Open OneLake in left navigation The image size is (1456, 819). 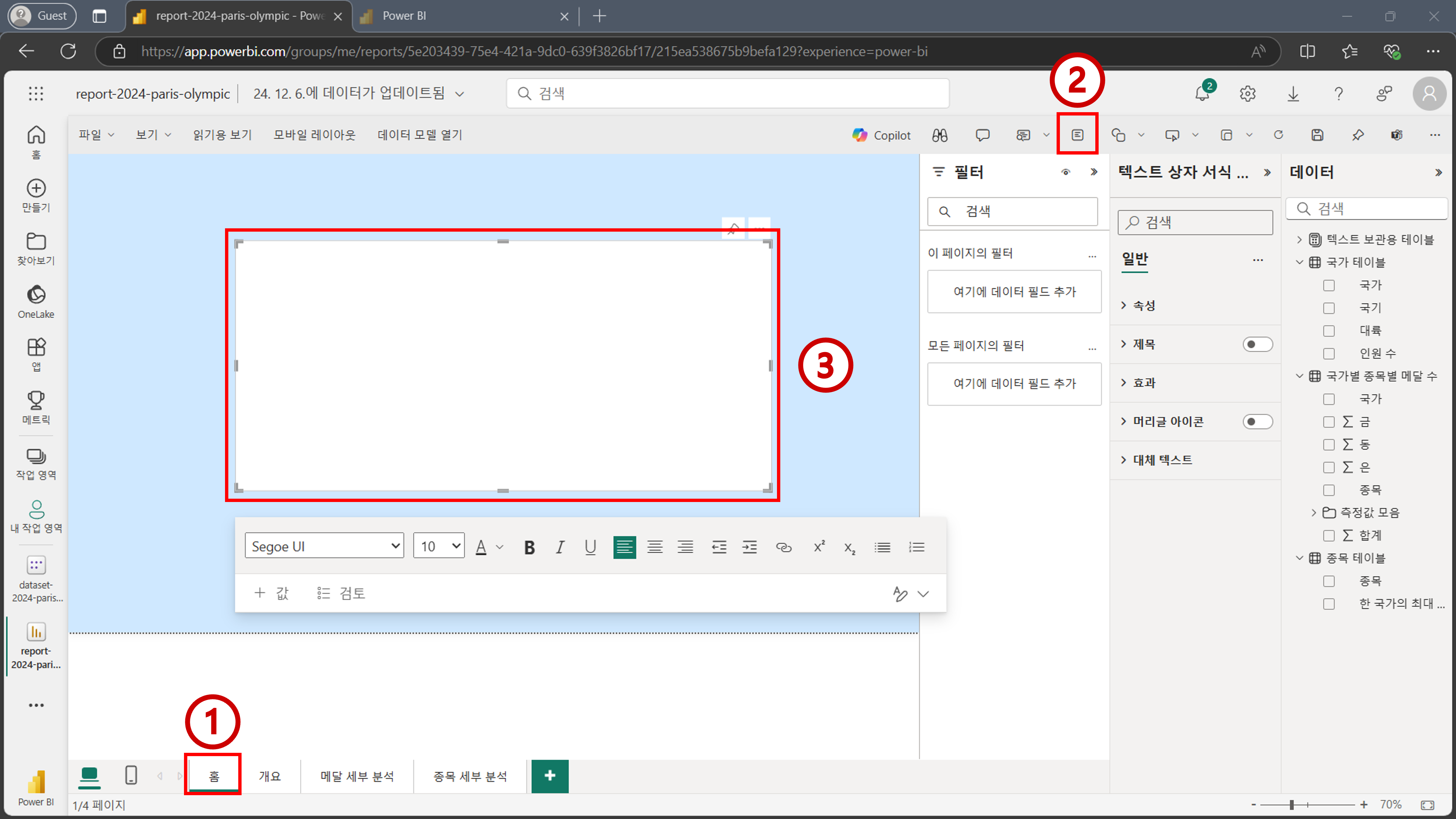click(x=36, y=302)
